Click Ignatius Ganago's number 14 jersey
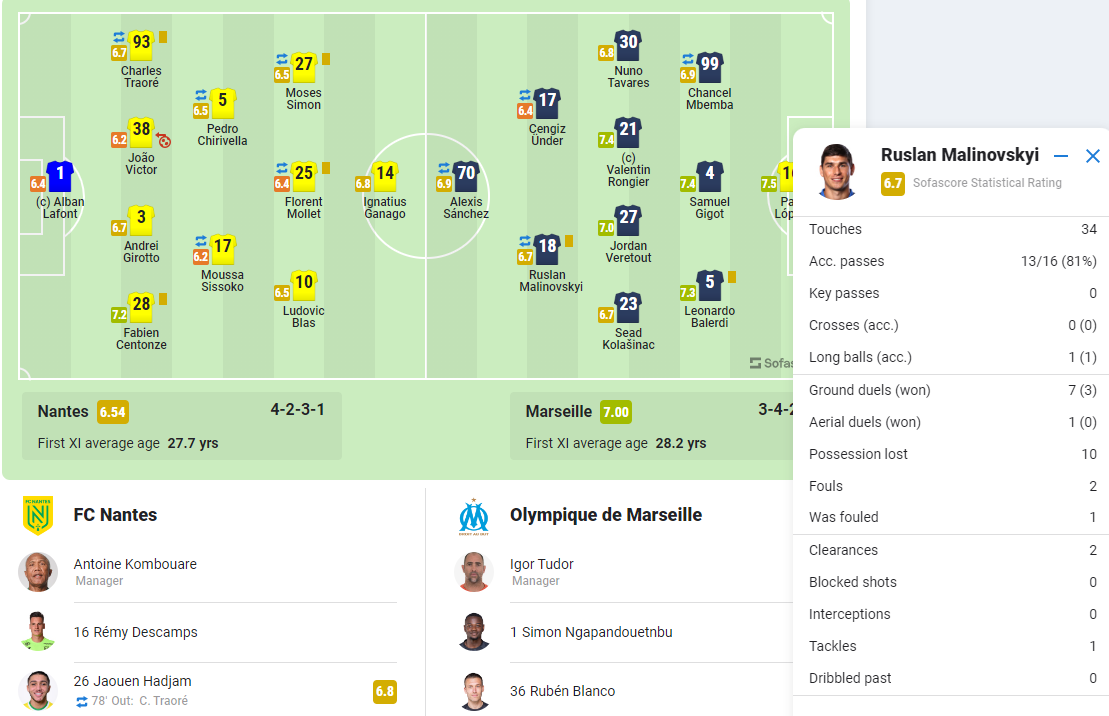Image resolution: width=1109 pixels, height=716 pixels. (x=385, y=176)
